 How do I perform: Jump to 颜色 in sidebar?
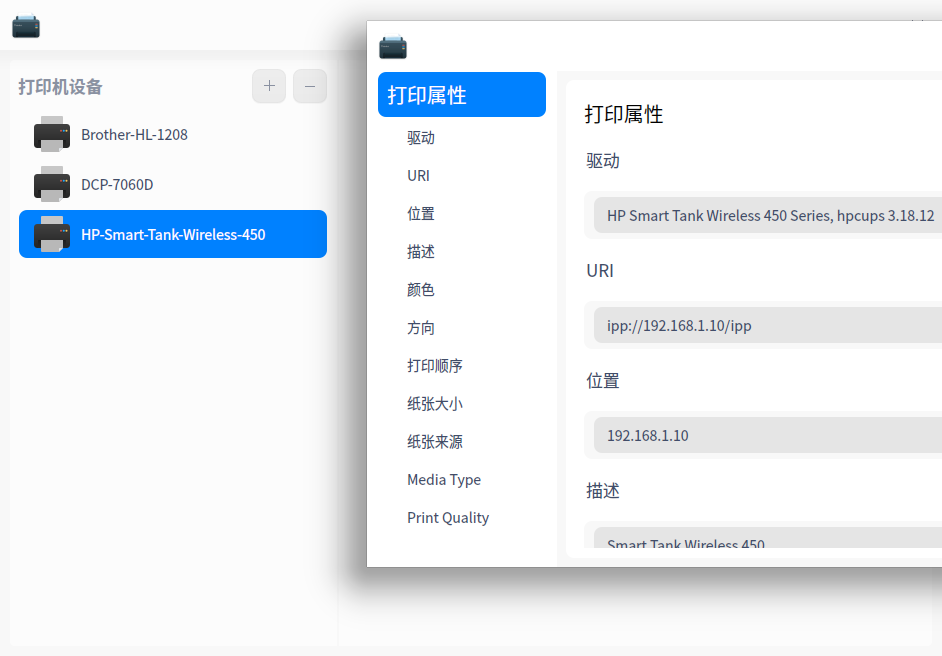tap(421, 290)
